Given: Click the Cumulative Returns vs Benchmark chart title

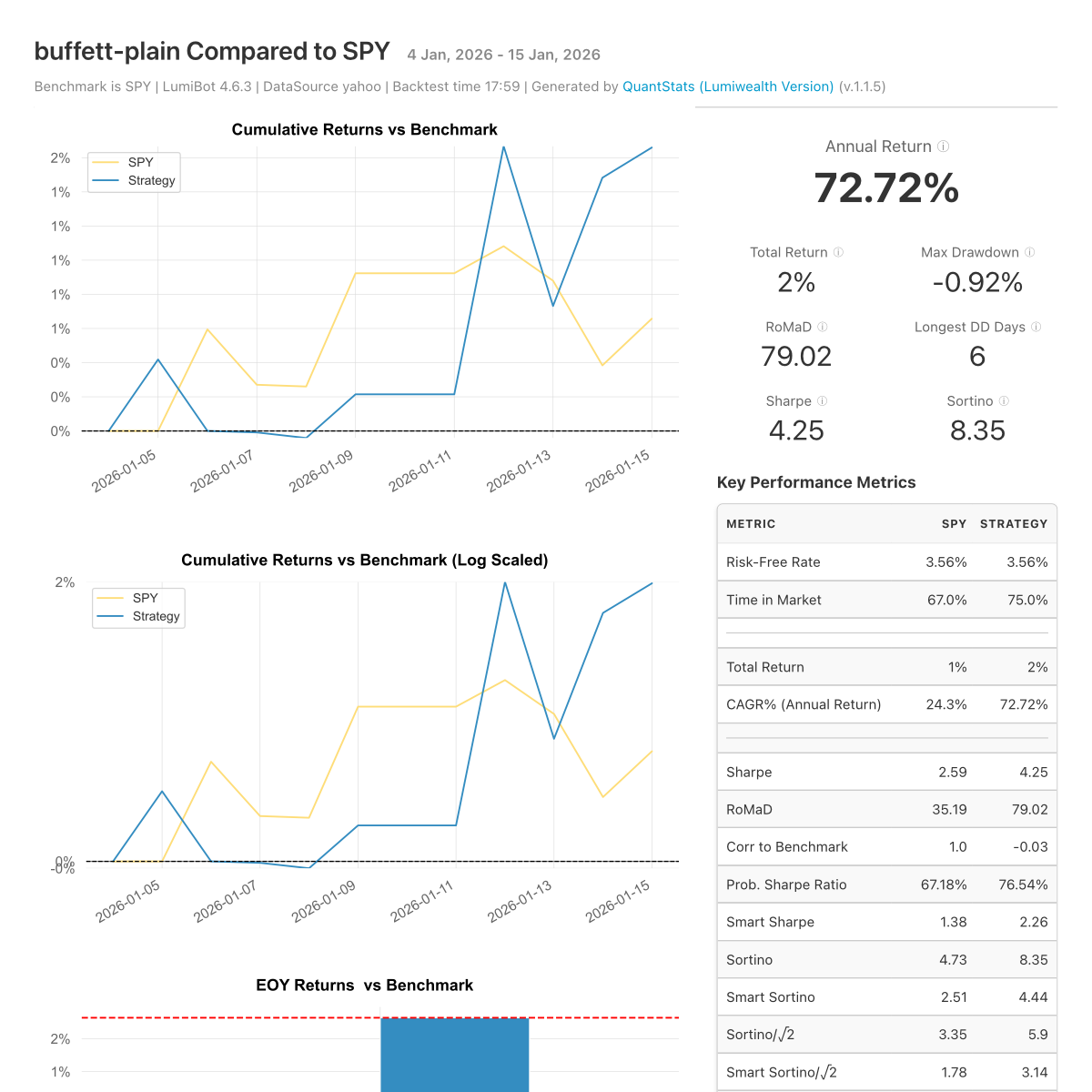Looking at the screenshot, I should click(365, 129).
